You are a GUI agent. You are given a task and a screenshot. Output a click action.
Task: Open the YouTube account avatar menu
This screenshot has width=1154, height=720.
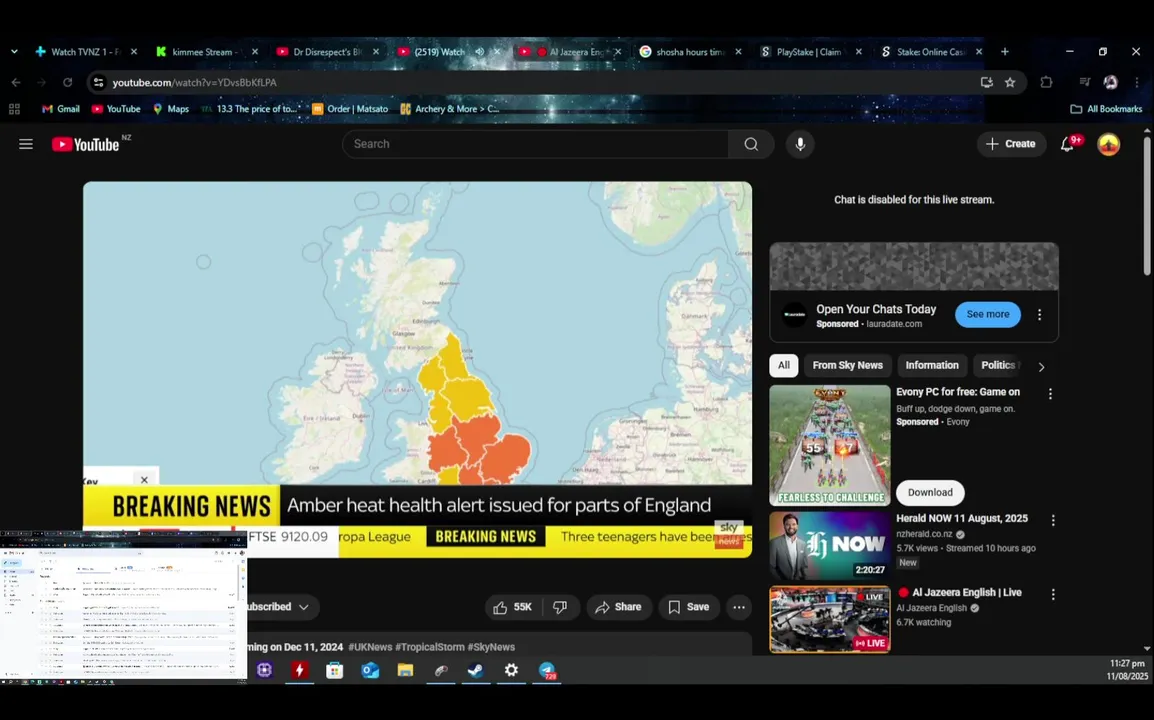click(x=1108, y=144)
